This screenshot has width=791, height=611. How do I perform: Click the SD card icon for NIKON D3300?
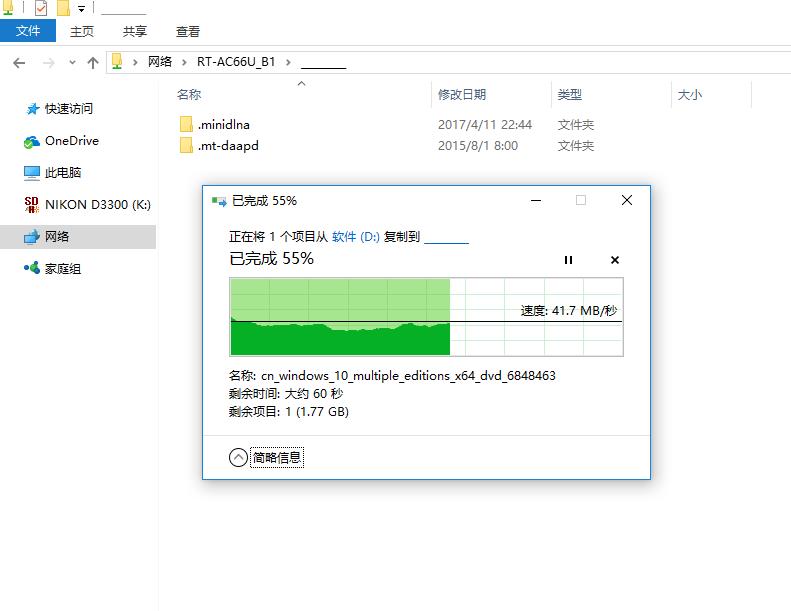tap(32, 204)
